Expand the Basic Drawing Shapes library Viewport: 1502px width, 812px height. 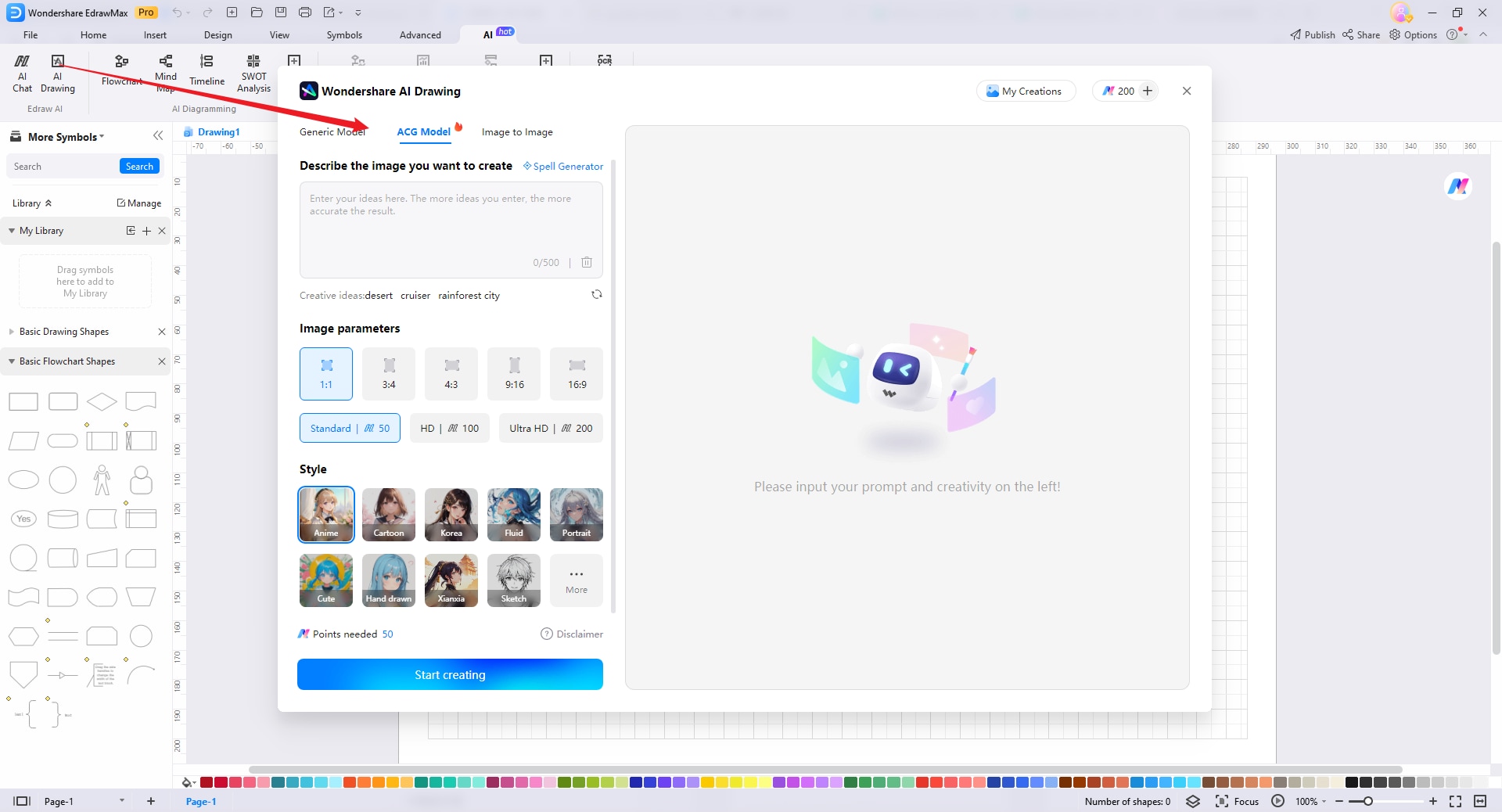pos(12,332)
